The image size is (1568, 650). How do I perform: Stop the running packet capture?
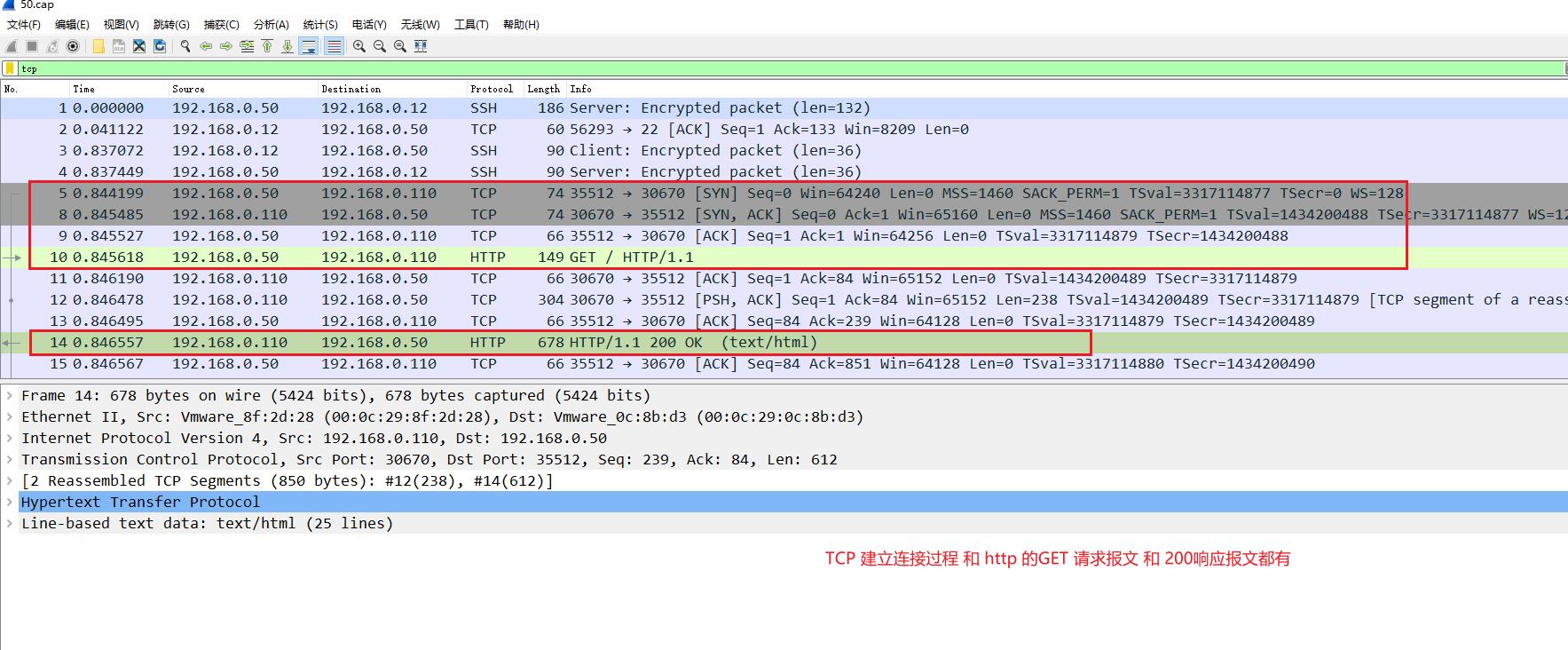32,46
